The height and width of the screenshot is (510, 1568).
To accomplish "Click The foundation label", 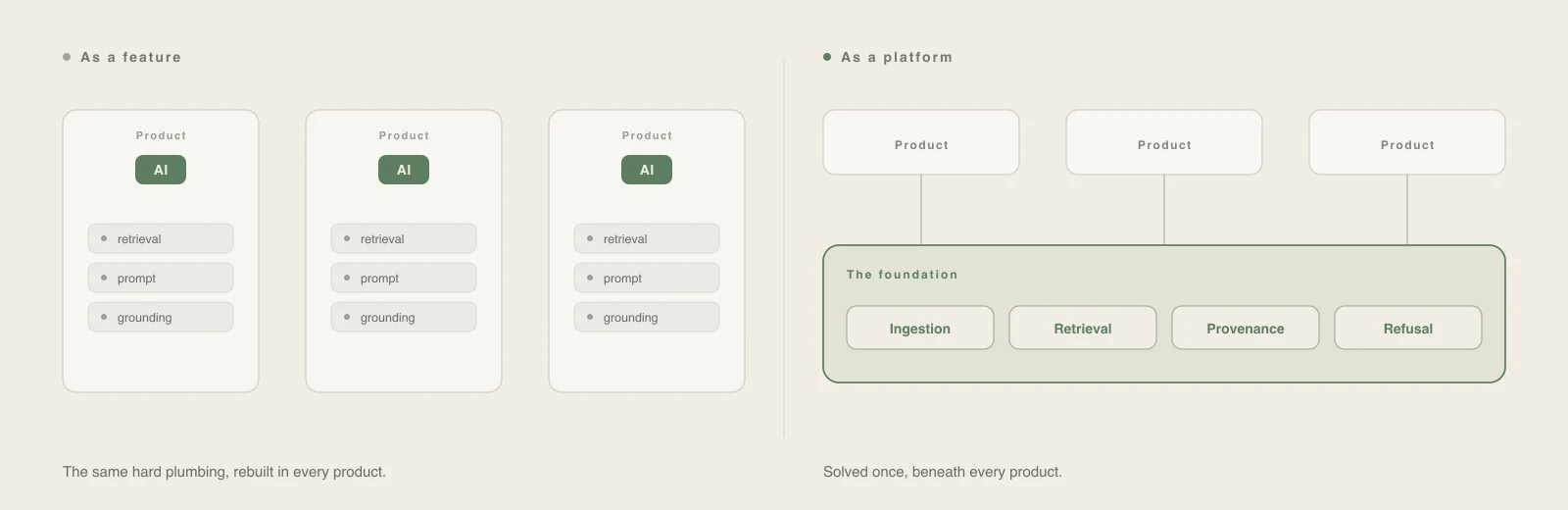I will pyautogui.click(x=903, y=275).
